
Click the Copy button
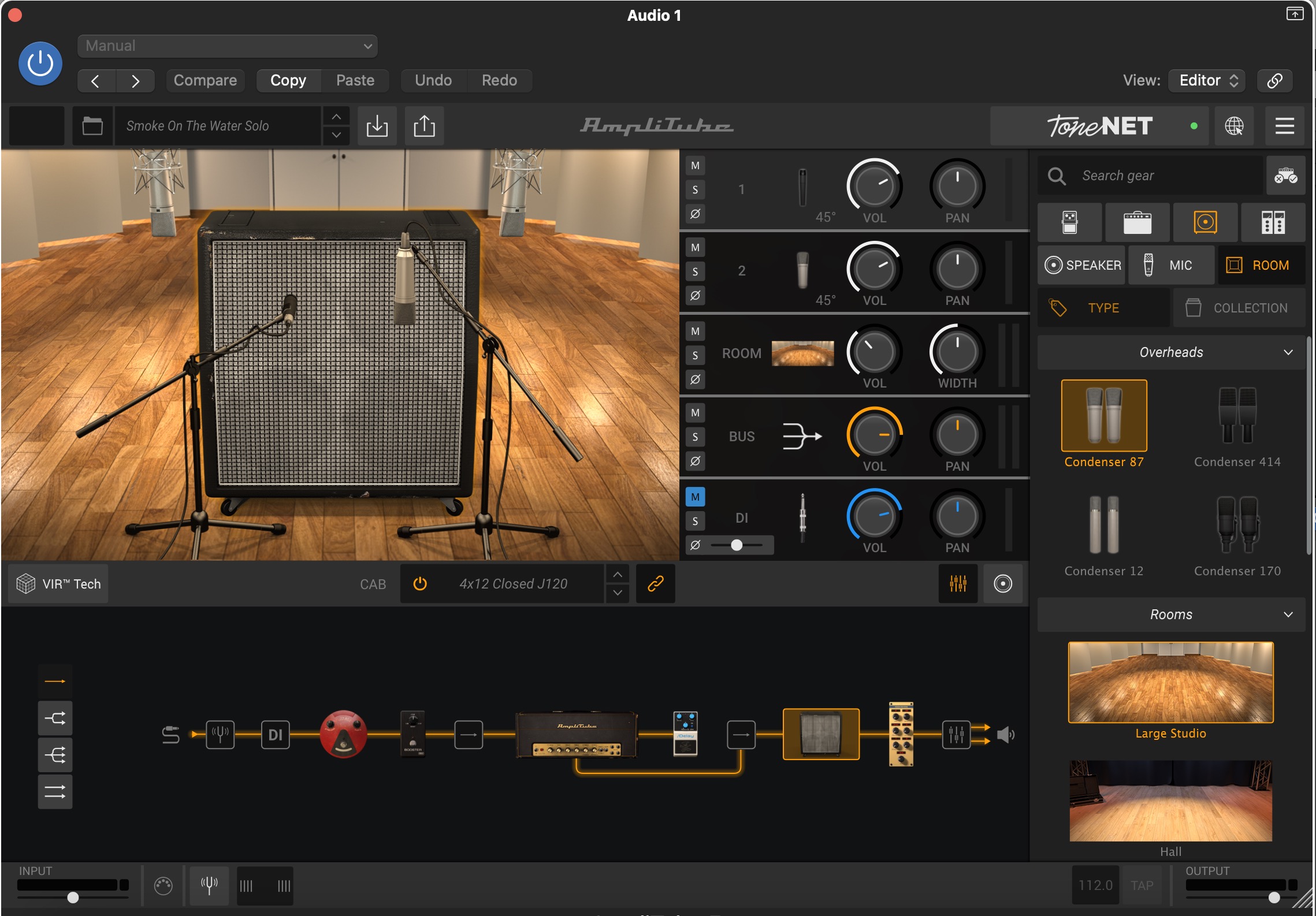click(x=288, y=80)
